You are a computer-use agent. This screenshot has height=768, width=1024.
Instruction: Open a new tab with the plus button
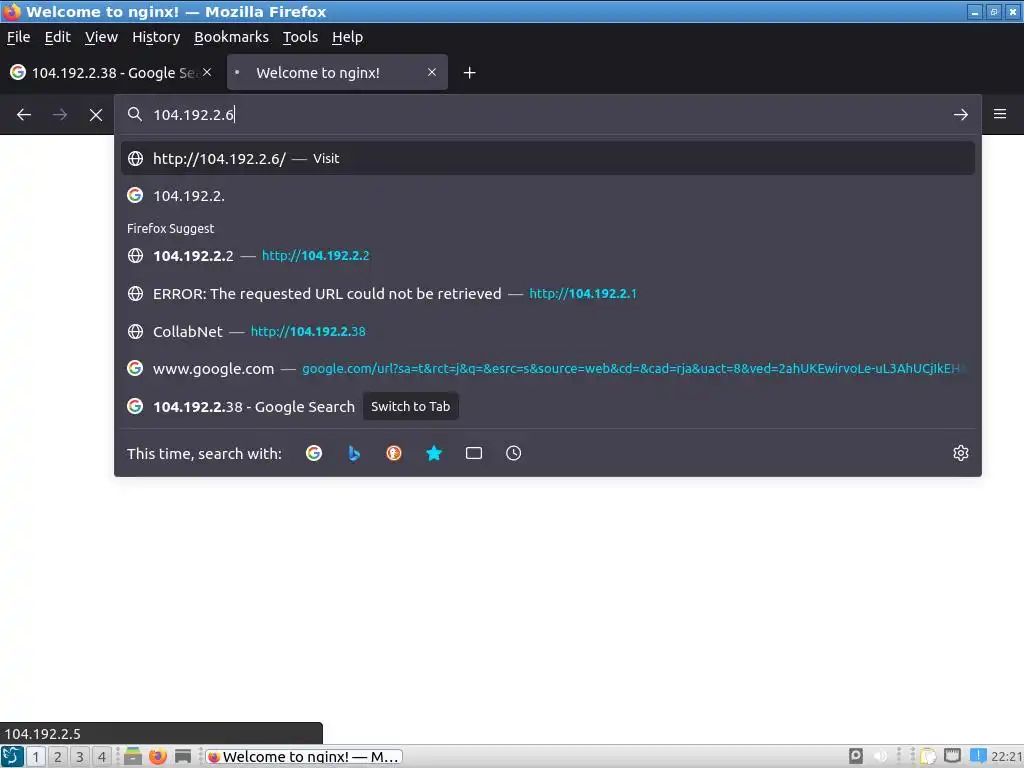pos(470,72)
